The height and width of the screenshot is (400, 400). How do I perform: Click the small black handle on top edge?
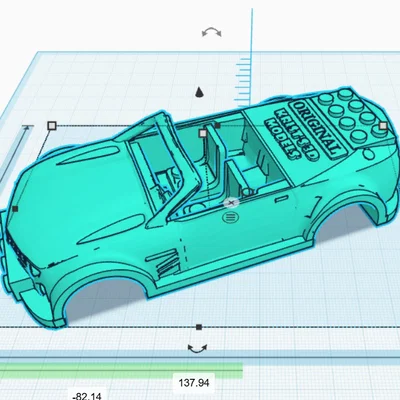tap(217, 126)
